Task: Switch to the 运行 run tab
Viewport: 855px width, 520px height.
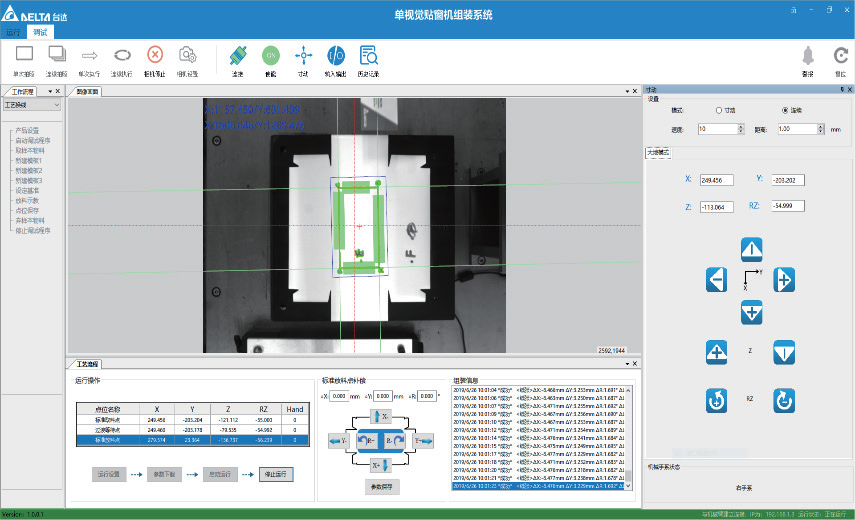Action: click(x=13, y=32)
